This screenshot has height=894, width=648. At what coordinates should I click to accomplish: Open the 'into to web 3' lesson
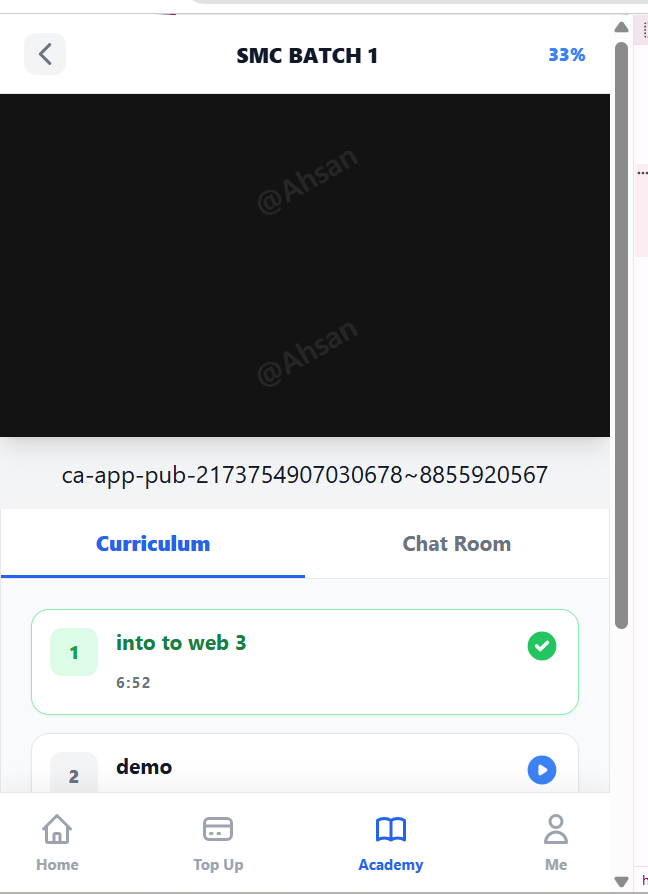305,662
